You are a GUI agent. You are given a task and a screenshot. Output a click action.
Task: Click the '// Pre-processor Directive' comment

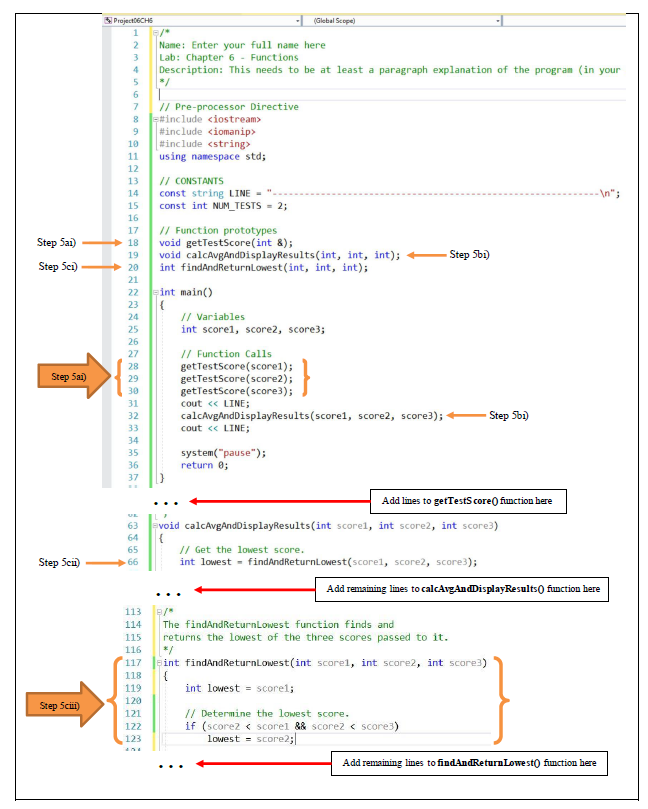(x=229, y=107)
